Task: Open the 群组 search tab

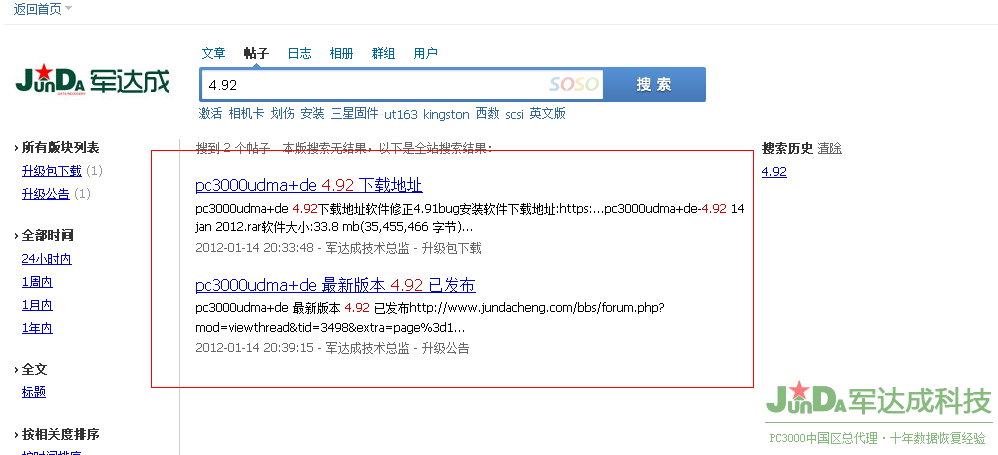Action: (x=383, y=53)
